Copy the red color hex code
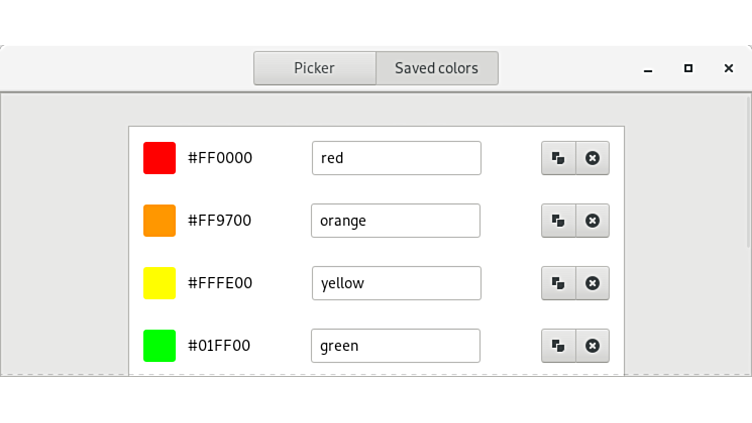752x423 pixels. pyautogui.click(x=558, y=158)
